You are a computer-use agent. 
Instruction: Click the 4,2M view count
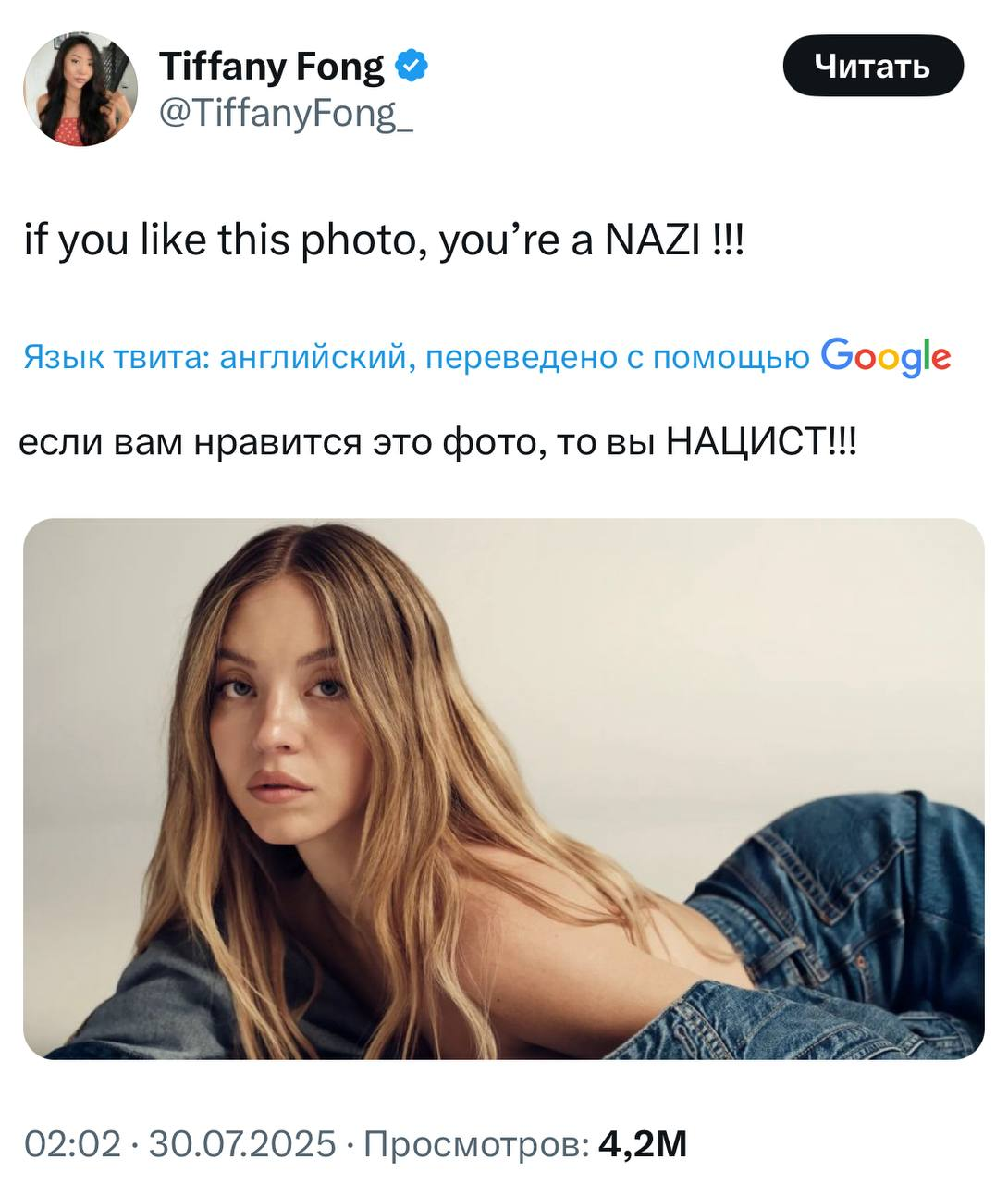click(x=644, y=1144)
